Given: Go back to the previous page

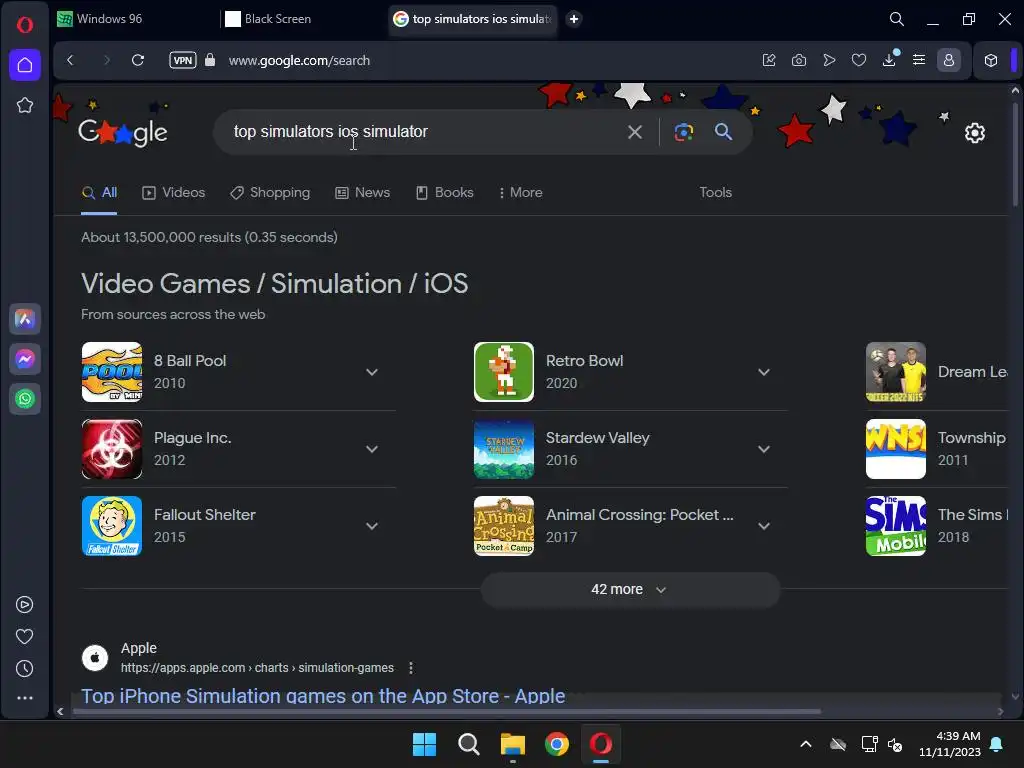Looking at the screenshot, I should pyautogui.click(x=71, y=60).
